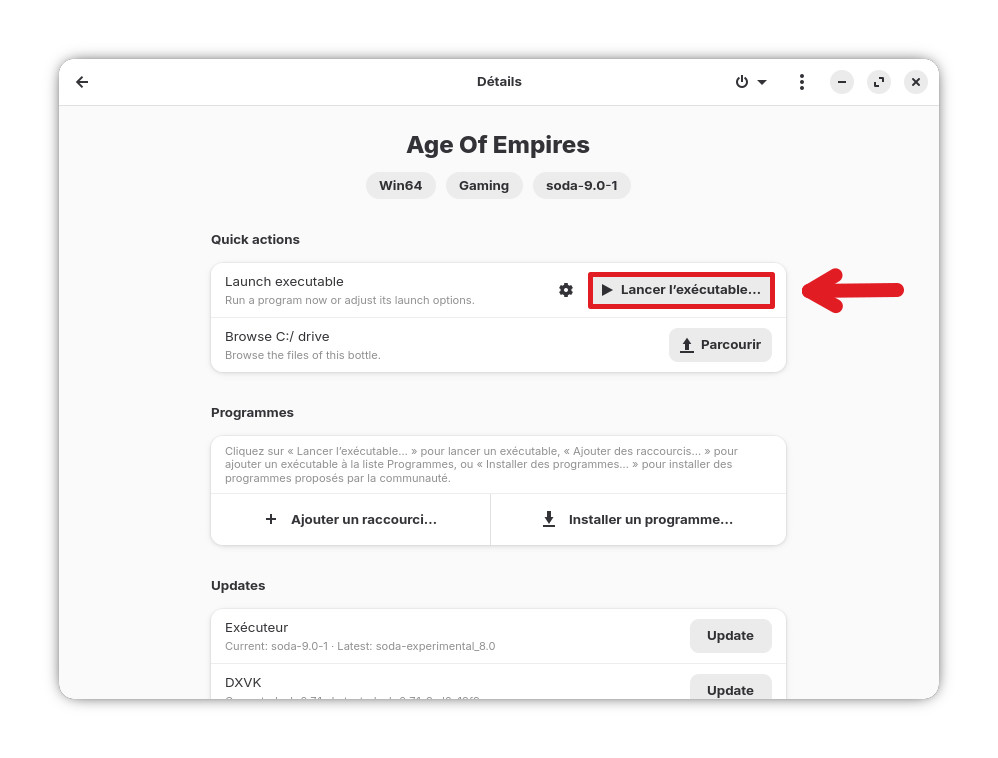Select Ajouter un raccourci
Screen dimensions: 998x758
click(351, 520)
